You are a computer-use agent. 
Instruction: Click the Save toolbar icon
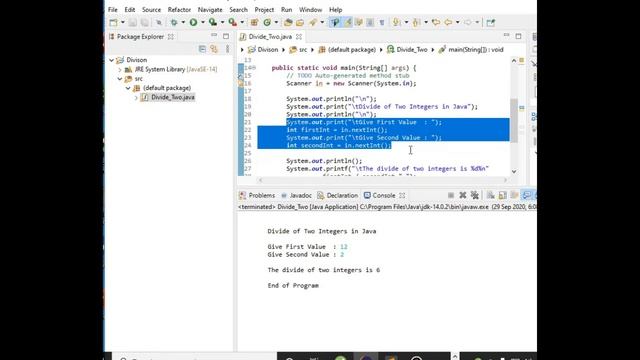(x=133, y=22)
